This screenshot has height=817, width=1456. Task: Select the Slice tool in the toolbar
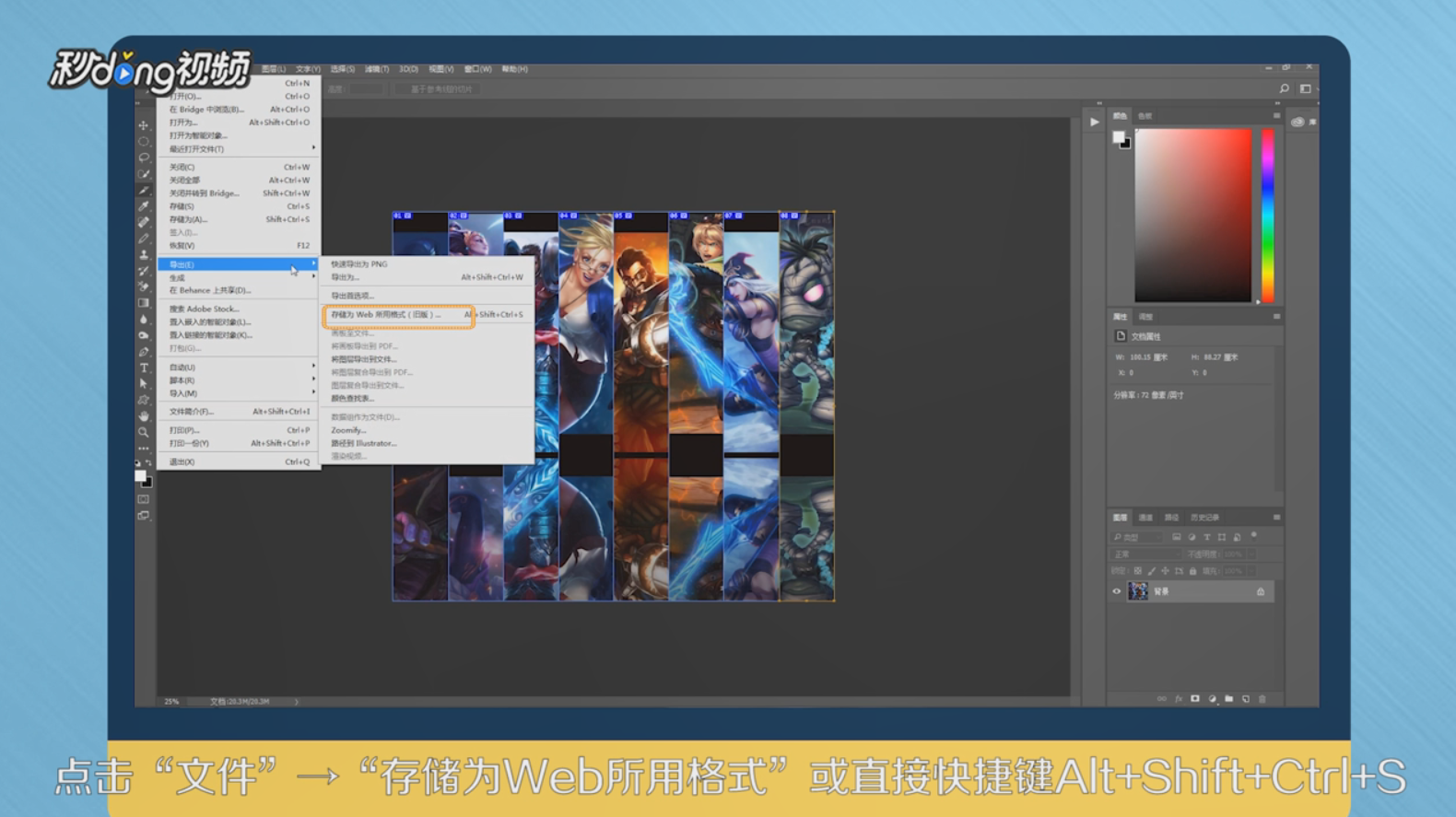coord(144,190)
